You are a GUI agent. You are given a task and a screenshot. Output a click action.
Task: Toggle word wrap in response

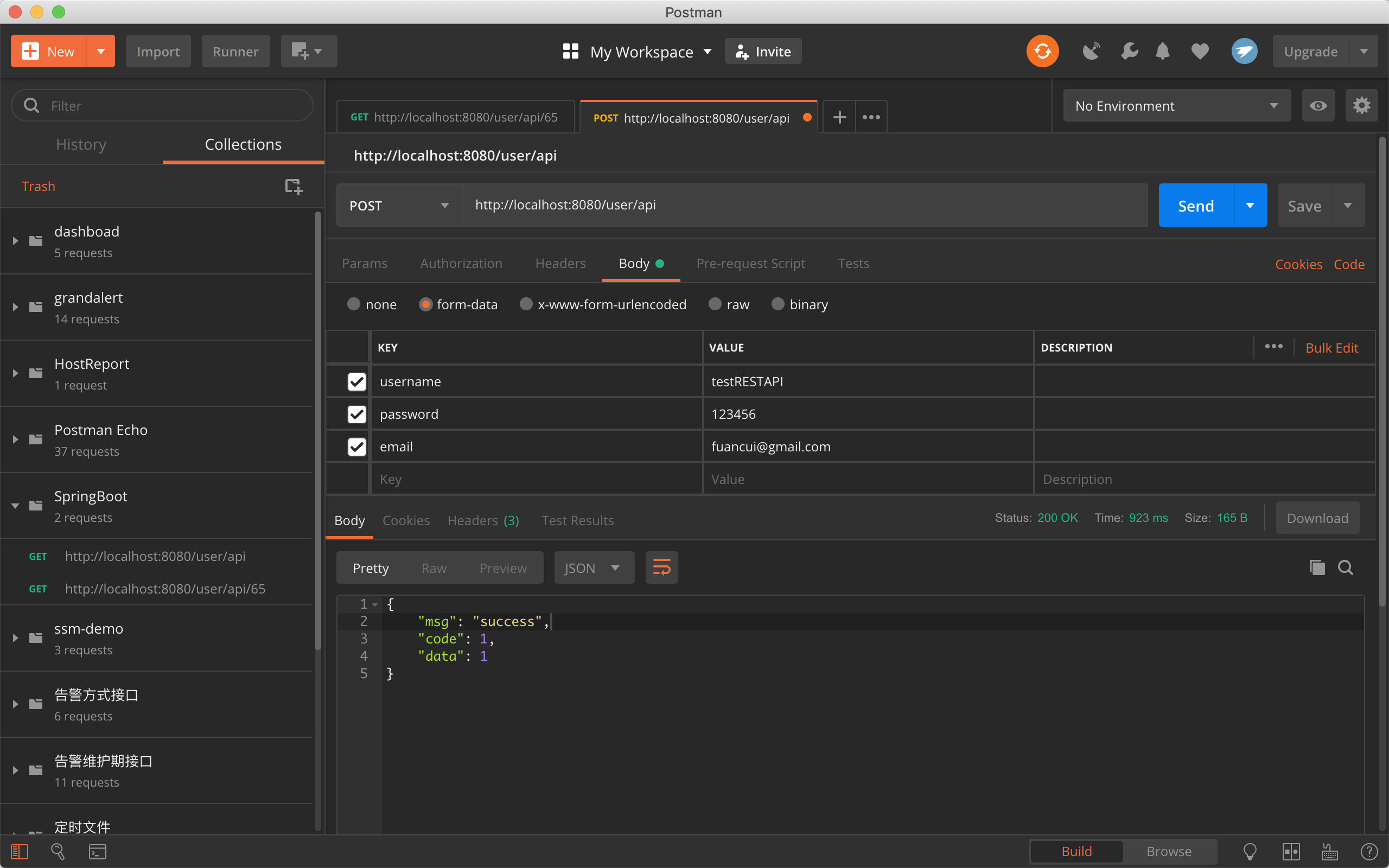[x=661, y=568]
